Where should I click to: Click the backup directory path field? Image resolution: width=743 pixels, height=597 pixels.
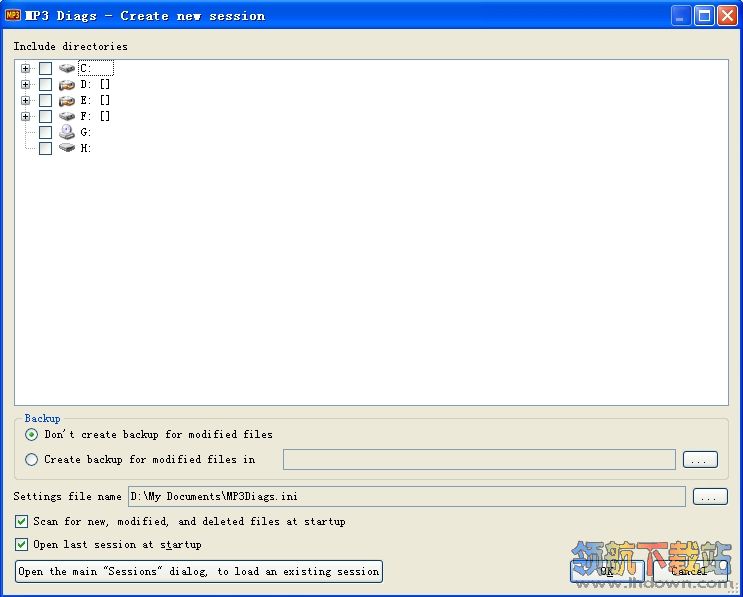479,460
